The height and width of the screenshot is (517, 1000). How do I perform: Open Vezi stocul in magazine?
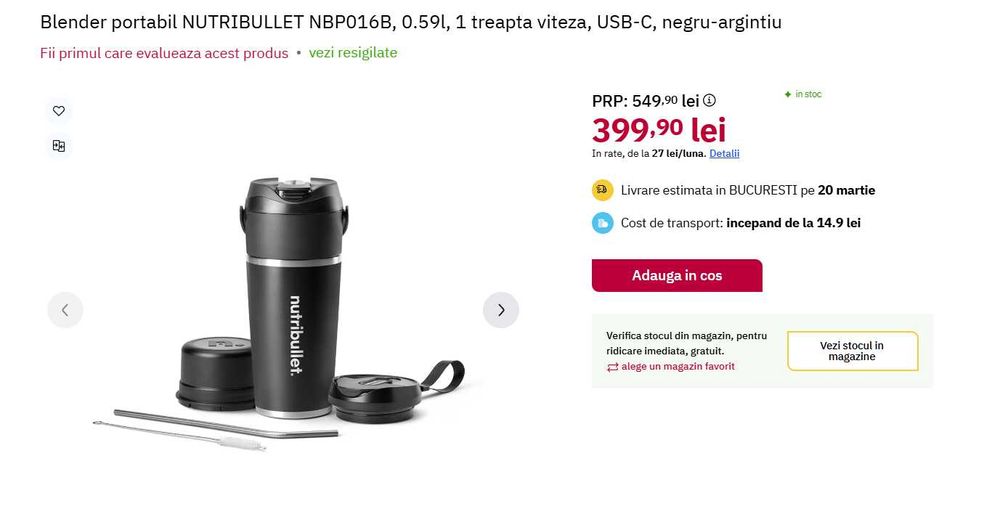click(852, 351)
